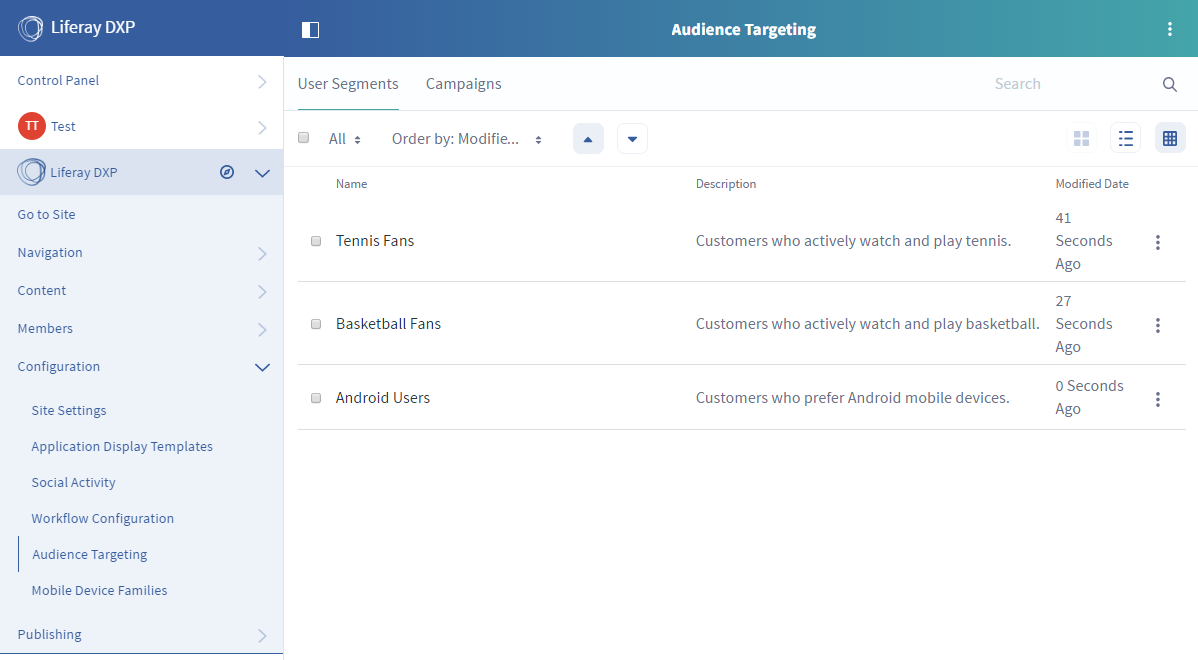Image resolution: width=1198 pixels, height=660 pixels.
Task: Switch to table view
Action: tap(1170, 138)
